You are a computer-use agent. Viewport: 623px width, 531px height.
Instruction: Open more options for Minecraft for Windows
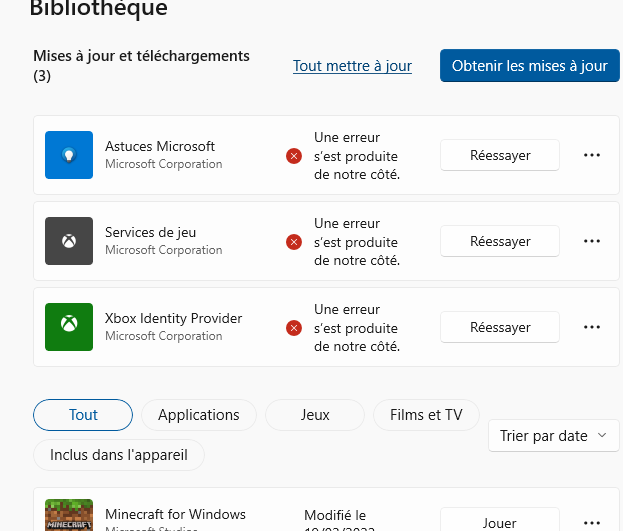(x=592, y=522)
